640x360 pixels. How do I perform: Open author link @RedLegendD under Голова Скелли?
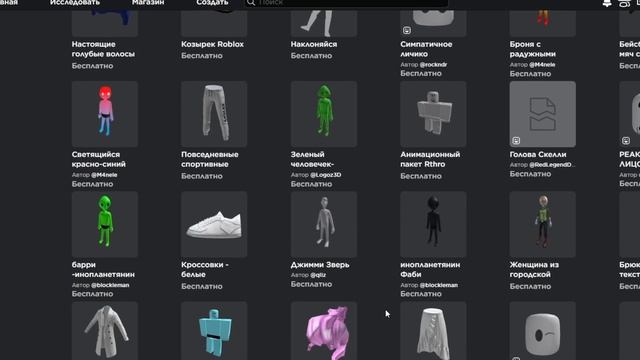coord(552,164)
